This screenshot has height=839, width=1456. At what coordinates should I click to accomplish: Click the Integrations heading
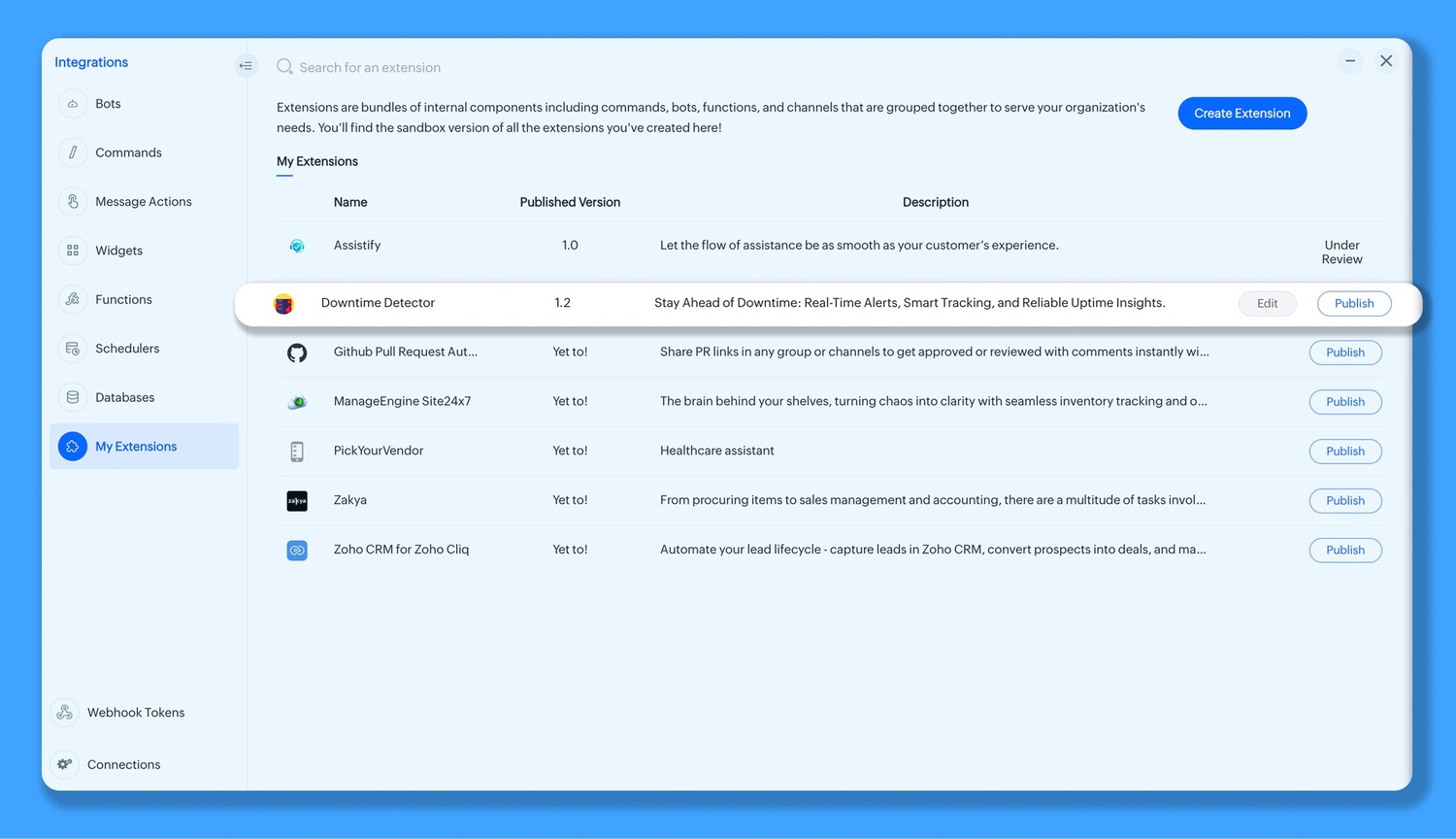point(91,62)
